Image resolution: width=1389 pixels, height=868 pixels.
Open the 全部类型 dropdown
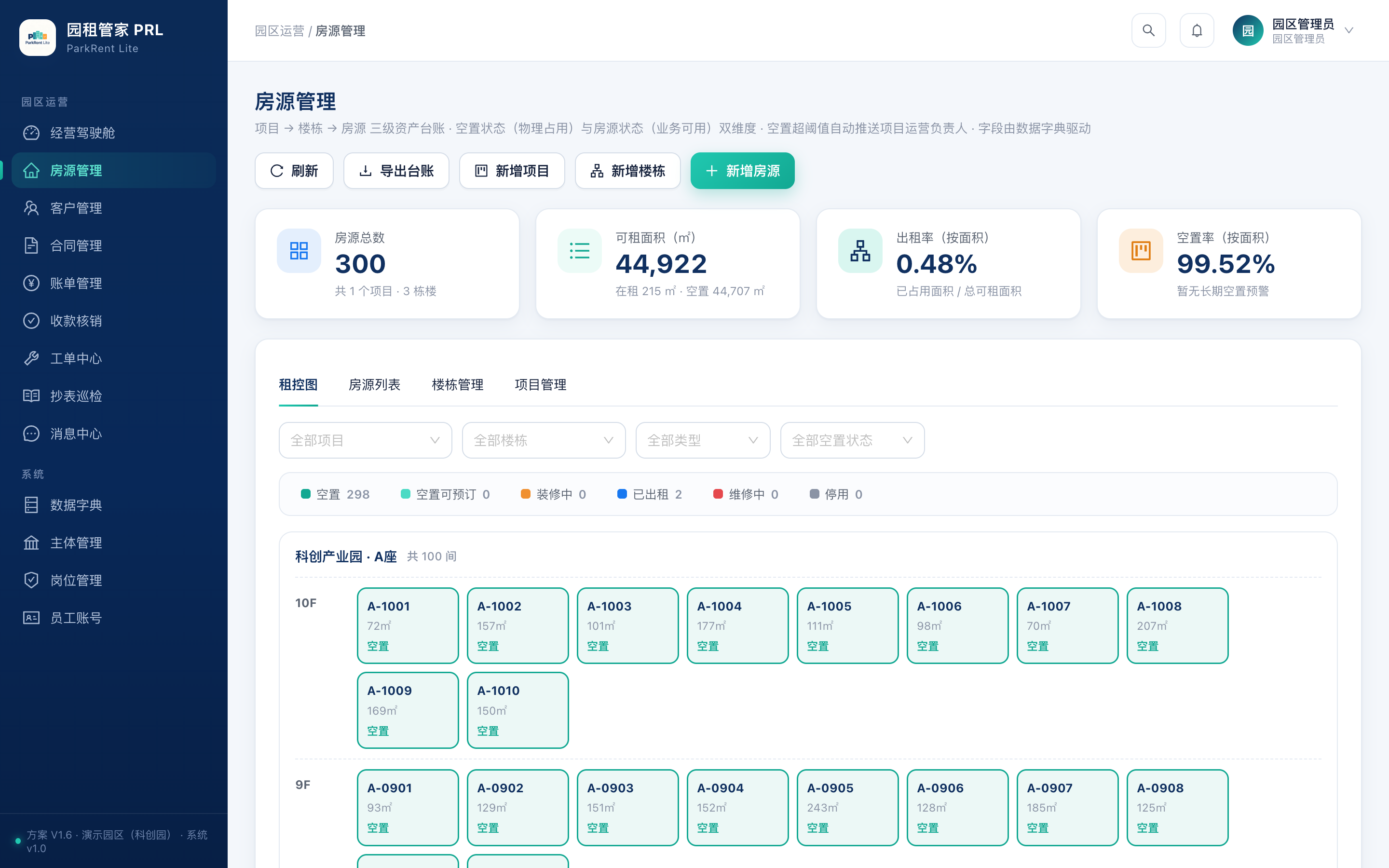(703, 440)
